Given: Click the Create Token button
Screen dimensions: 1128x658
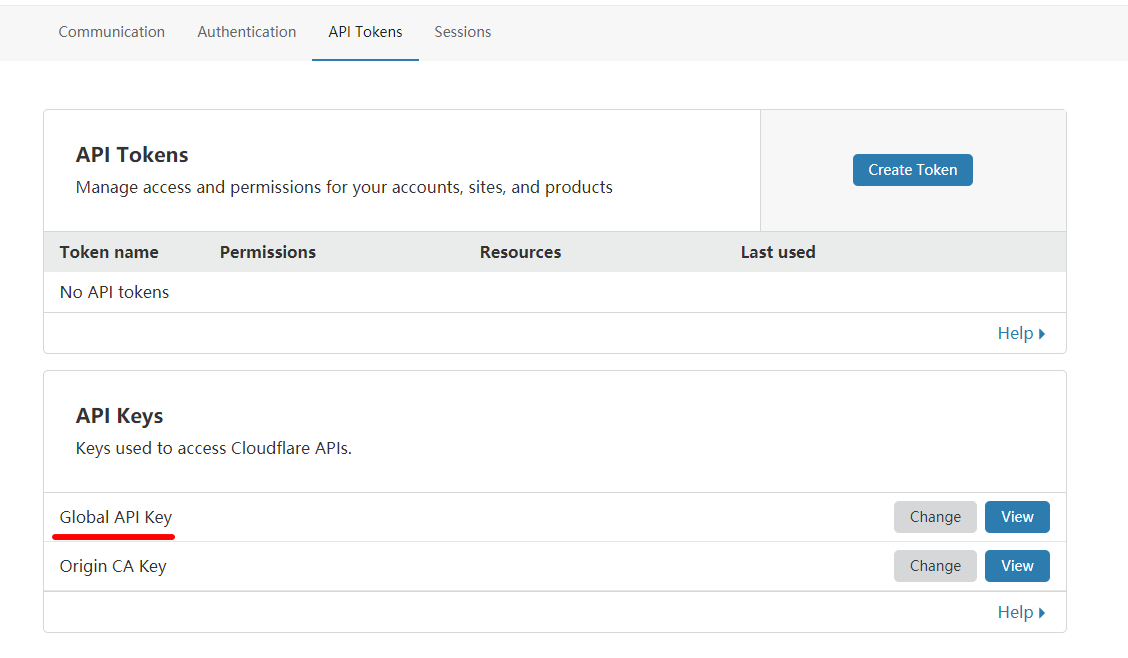Looking at the screenshot, I should [912, 170].
